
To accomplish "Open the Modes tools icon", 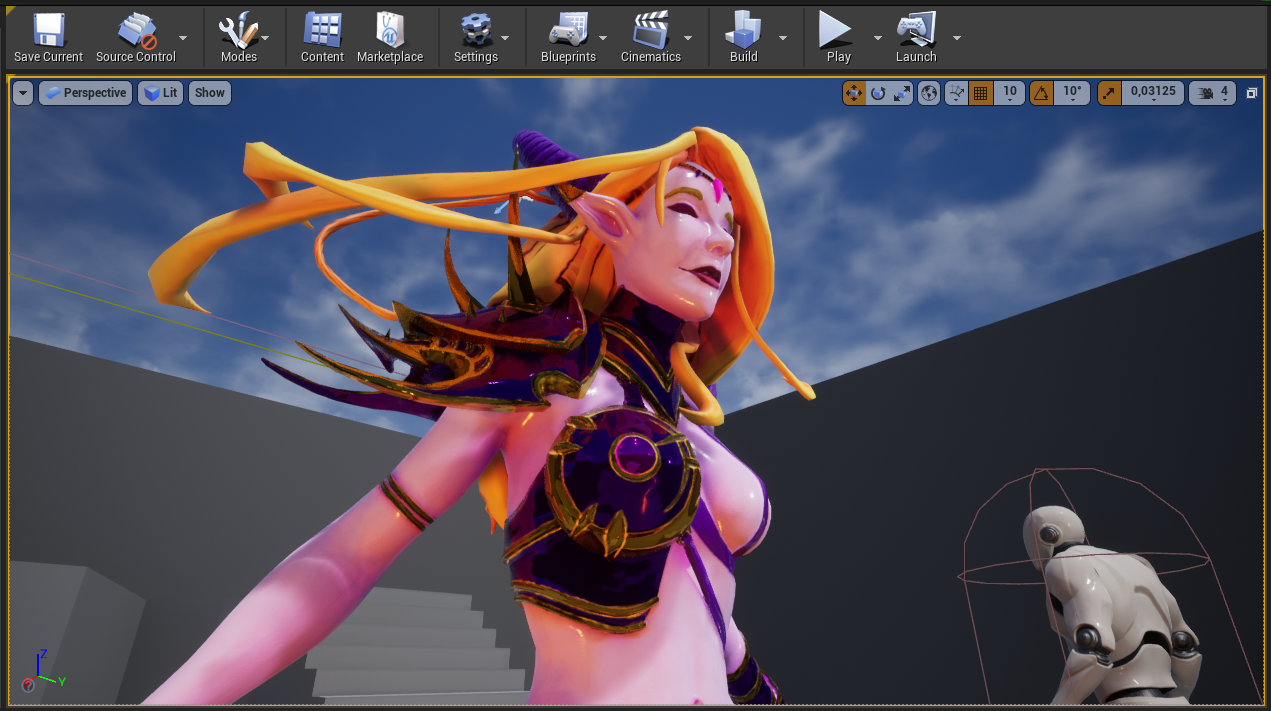I will pos(238,30).
